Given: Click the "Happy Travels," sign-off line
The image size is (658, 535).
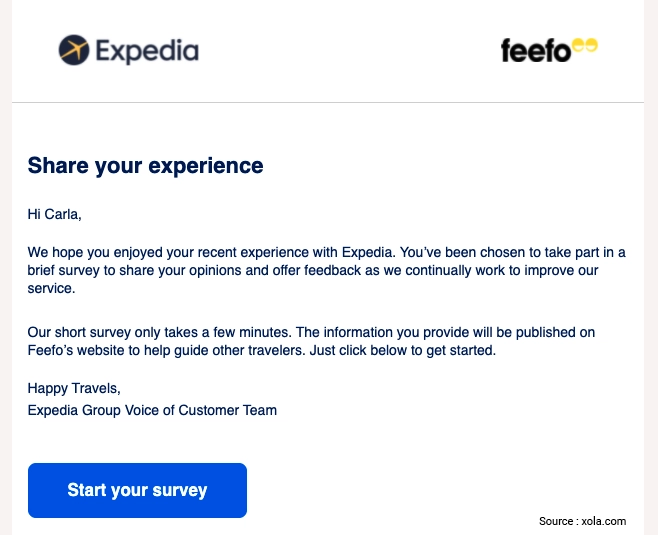Looking at the screenshot, I should tap(74, 389).
